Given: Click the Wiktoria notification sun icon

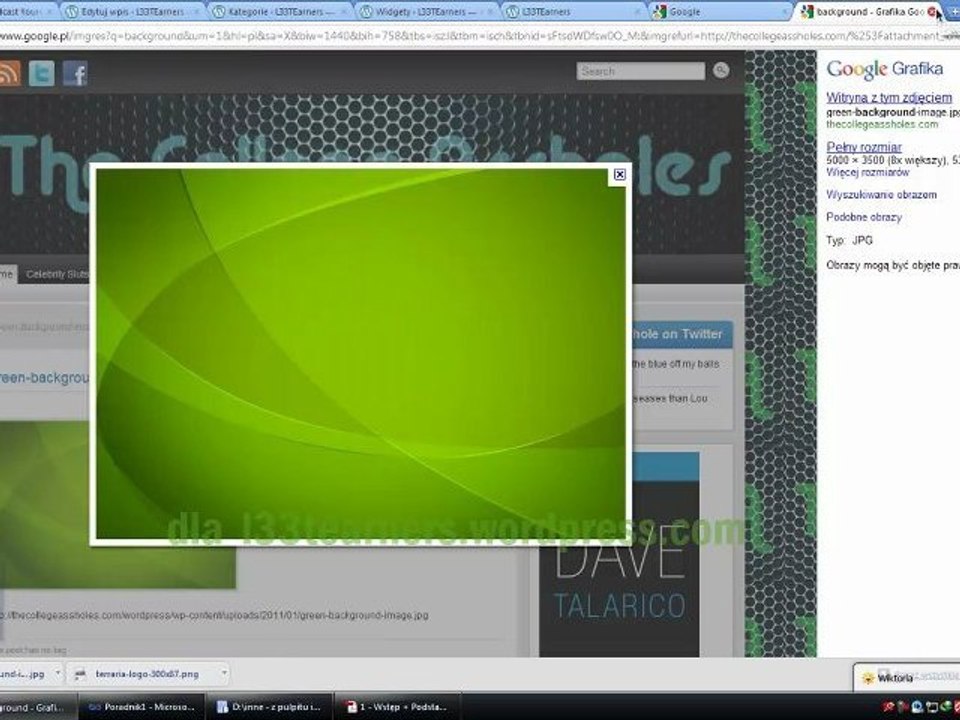Looking at the screenshot, I should click(867, 678).
